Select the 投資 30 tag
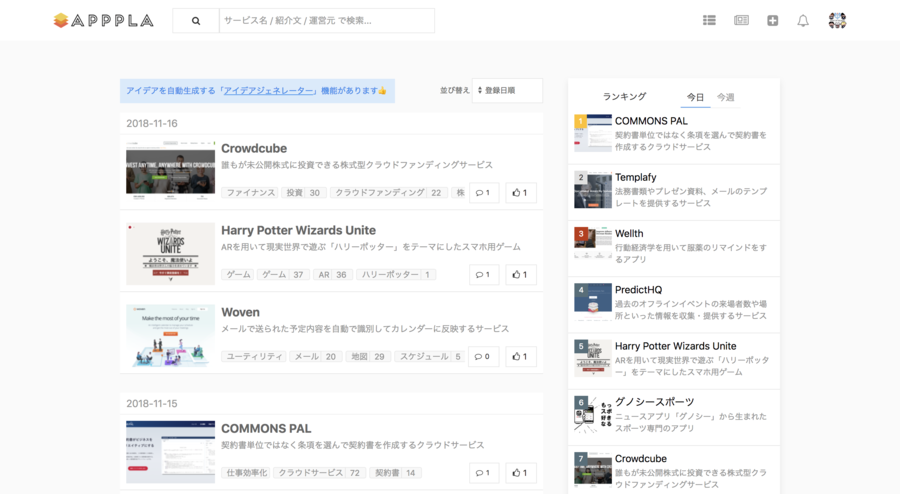900x494 pixels. 304,193
